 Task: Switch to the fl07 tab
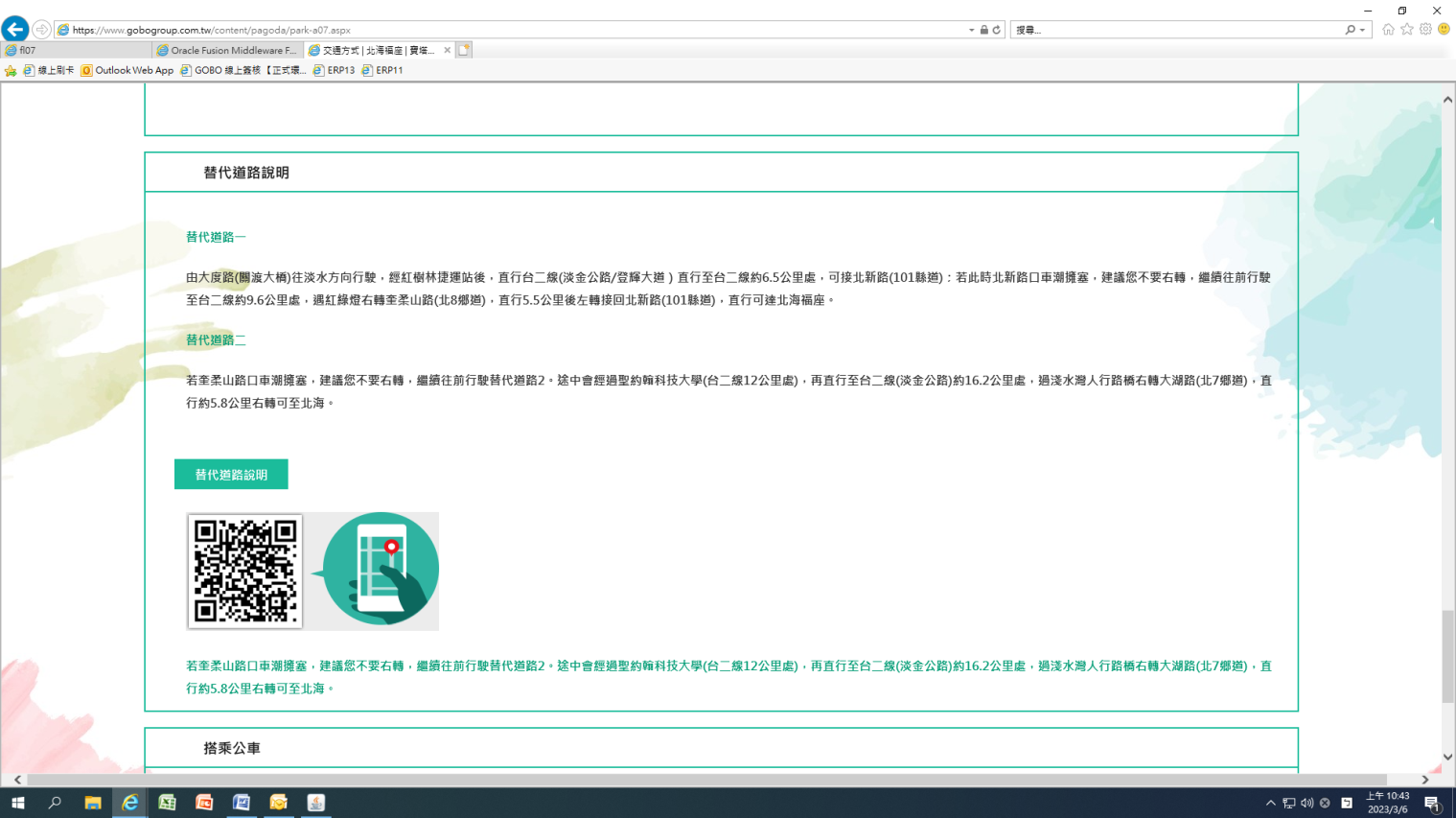pos(77,50)
